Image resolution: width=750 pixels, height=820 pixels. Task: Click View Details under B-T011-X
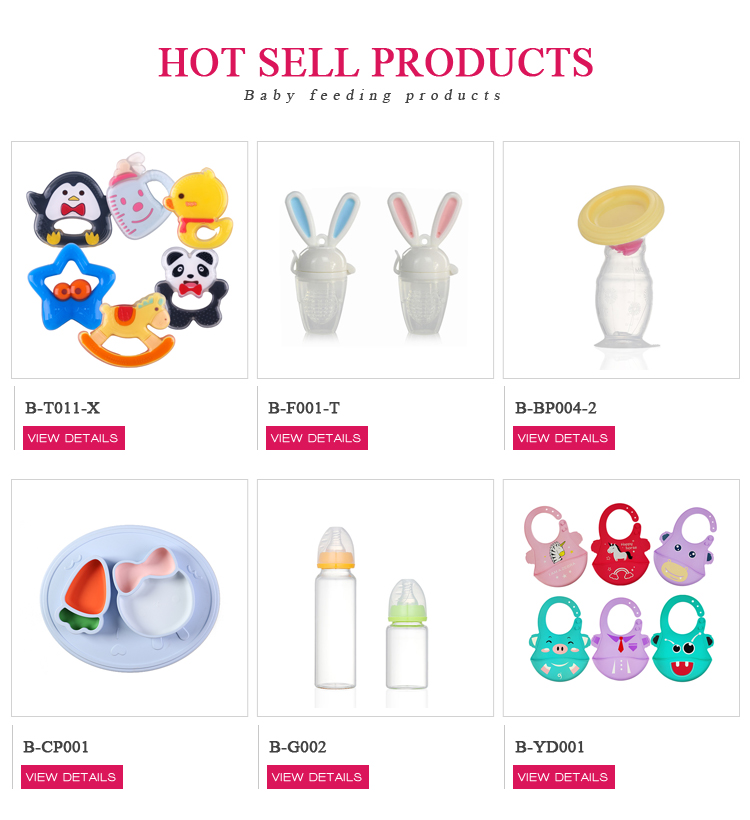(x=74, y=438)
